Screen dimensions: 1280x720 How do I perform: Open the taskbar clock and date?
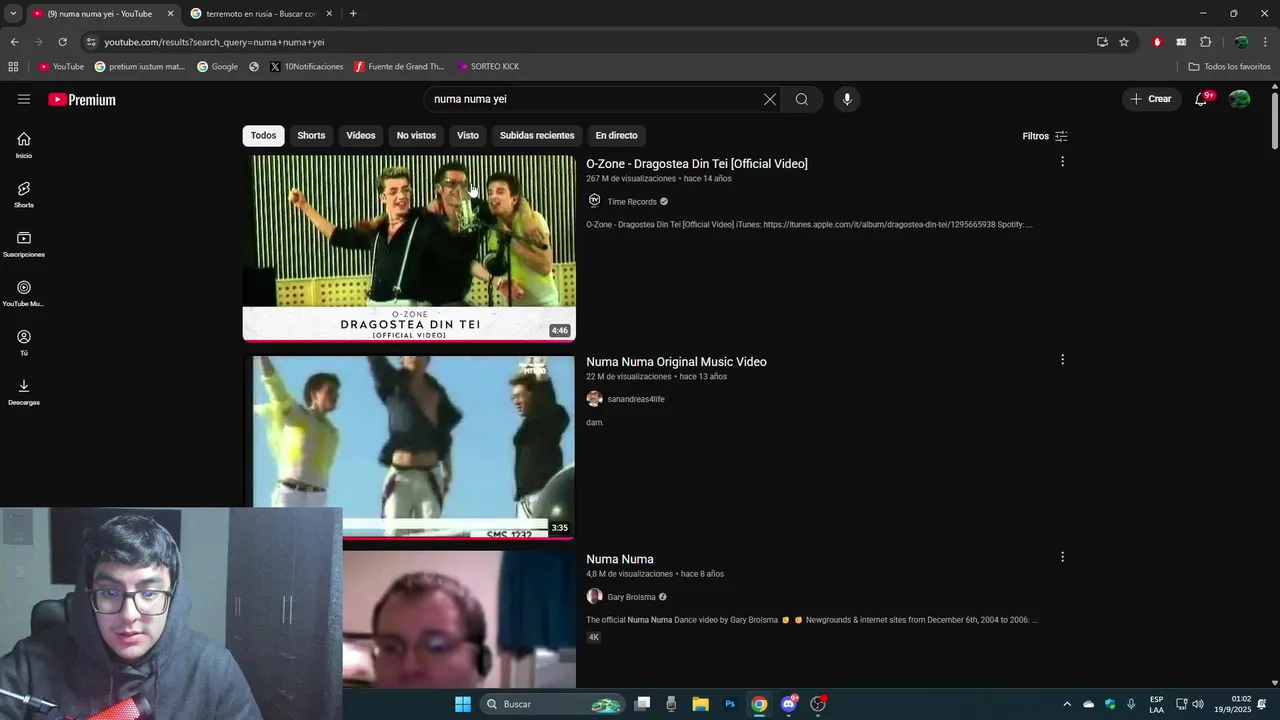[x=1241, y=704]
